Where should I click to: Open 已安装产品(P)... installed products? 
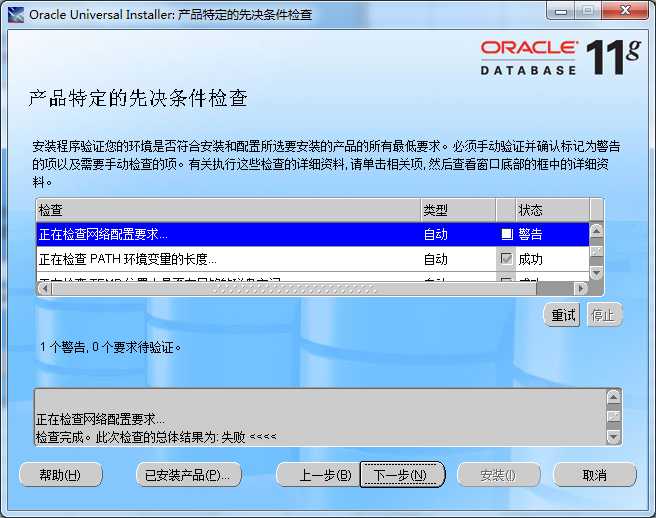(188, 475)
